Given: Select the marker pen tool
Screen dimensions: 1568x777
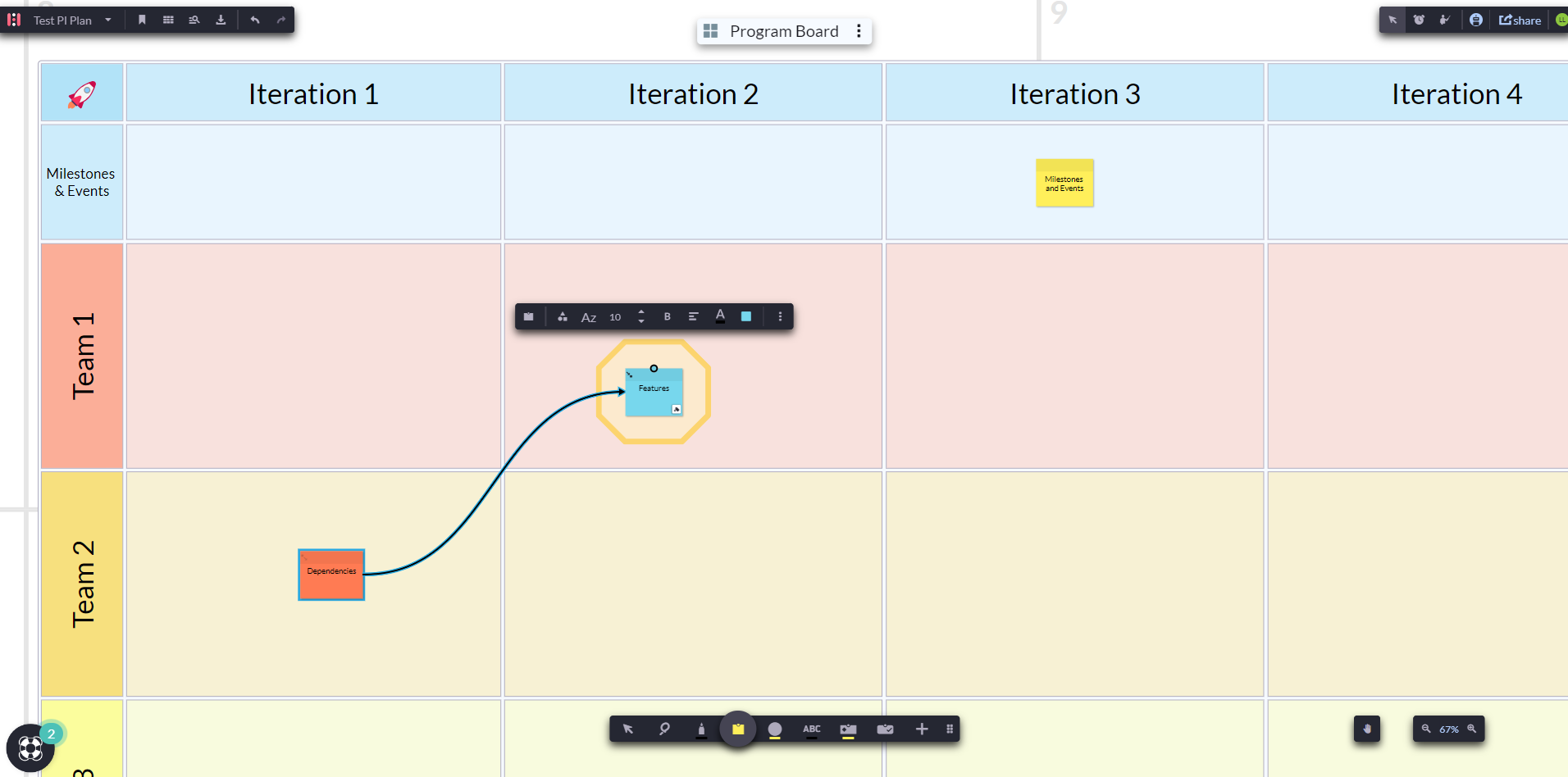Looking at the screenshot, I should (x=701, y=729).
